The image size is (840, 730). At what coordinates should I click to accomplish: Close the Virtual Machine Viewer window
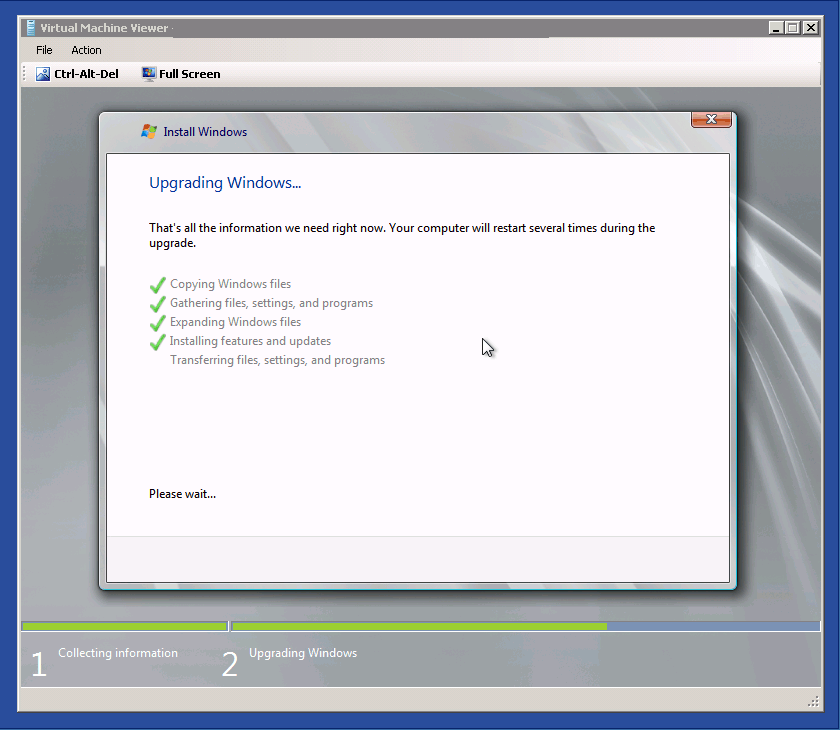click(811, 27)
